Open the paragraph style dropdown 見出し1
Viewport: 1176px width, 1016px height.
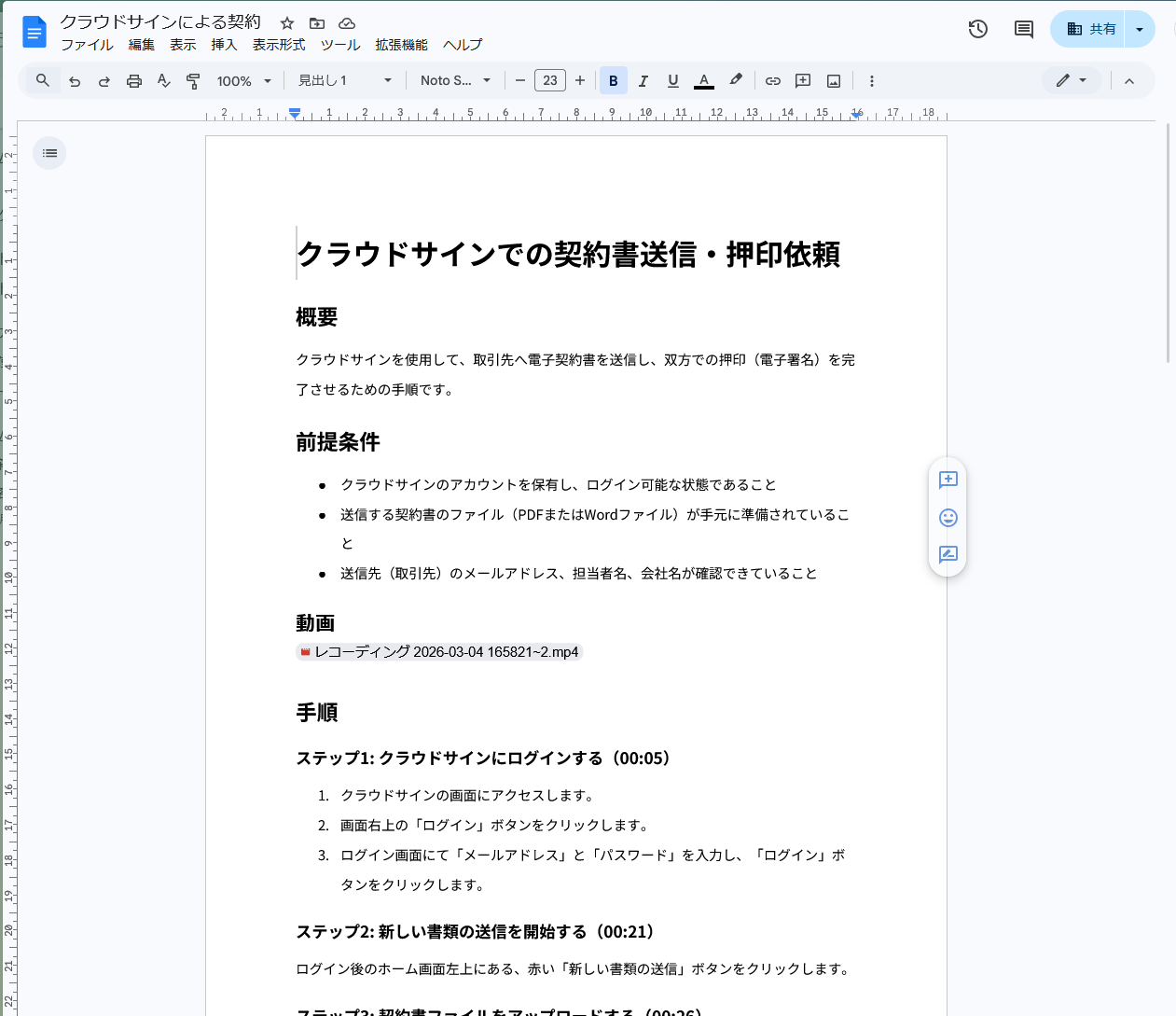tap(345, 81)
